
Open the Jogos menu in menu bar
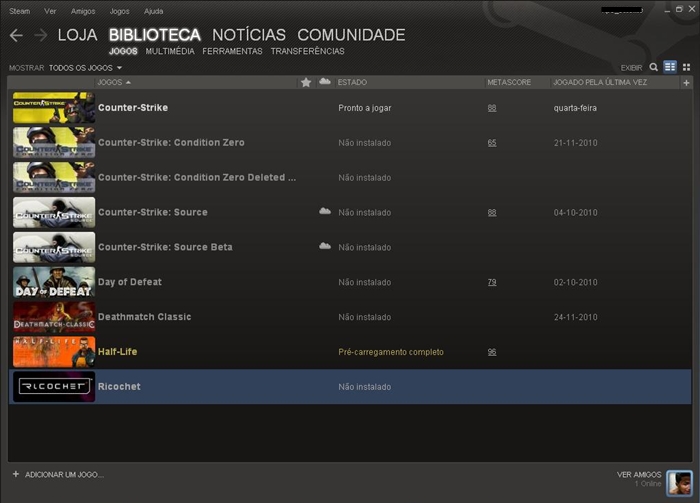pos(120,11)
